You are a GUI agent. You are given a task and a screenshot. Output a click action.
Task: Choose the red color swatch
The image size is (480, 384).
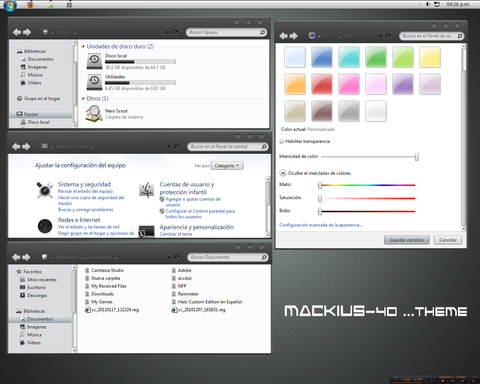pos(322,84)
